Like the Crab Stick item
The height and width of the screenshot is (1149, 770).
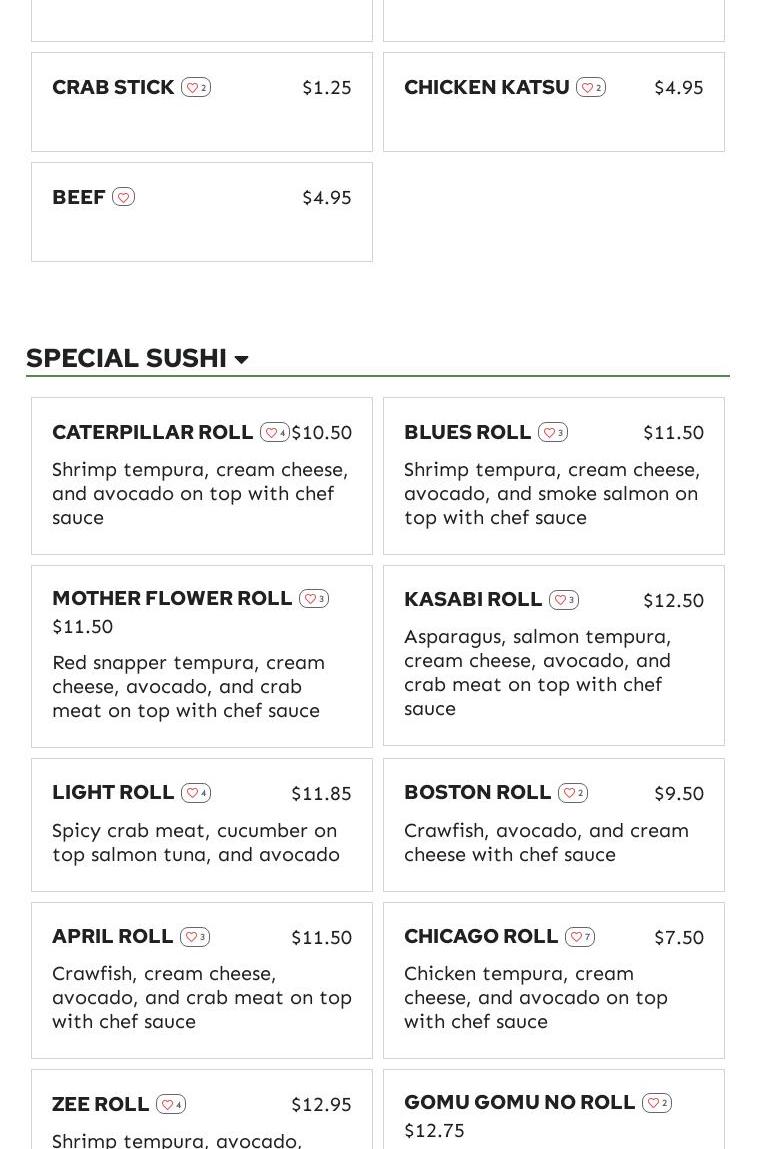pyautogui.click(x=195, y=88)
